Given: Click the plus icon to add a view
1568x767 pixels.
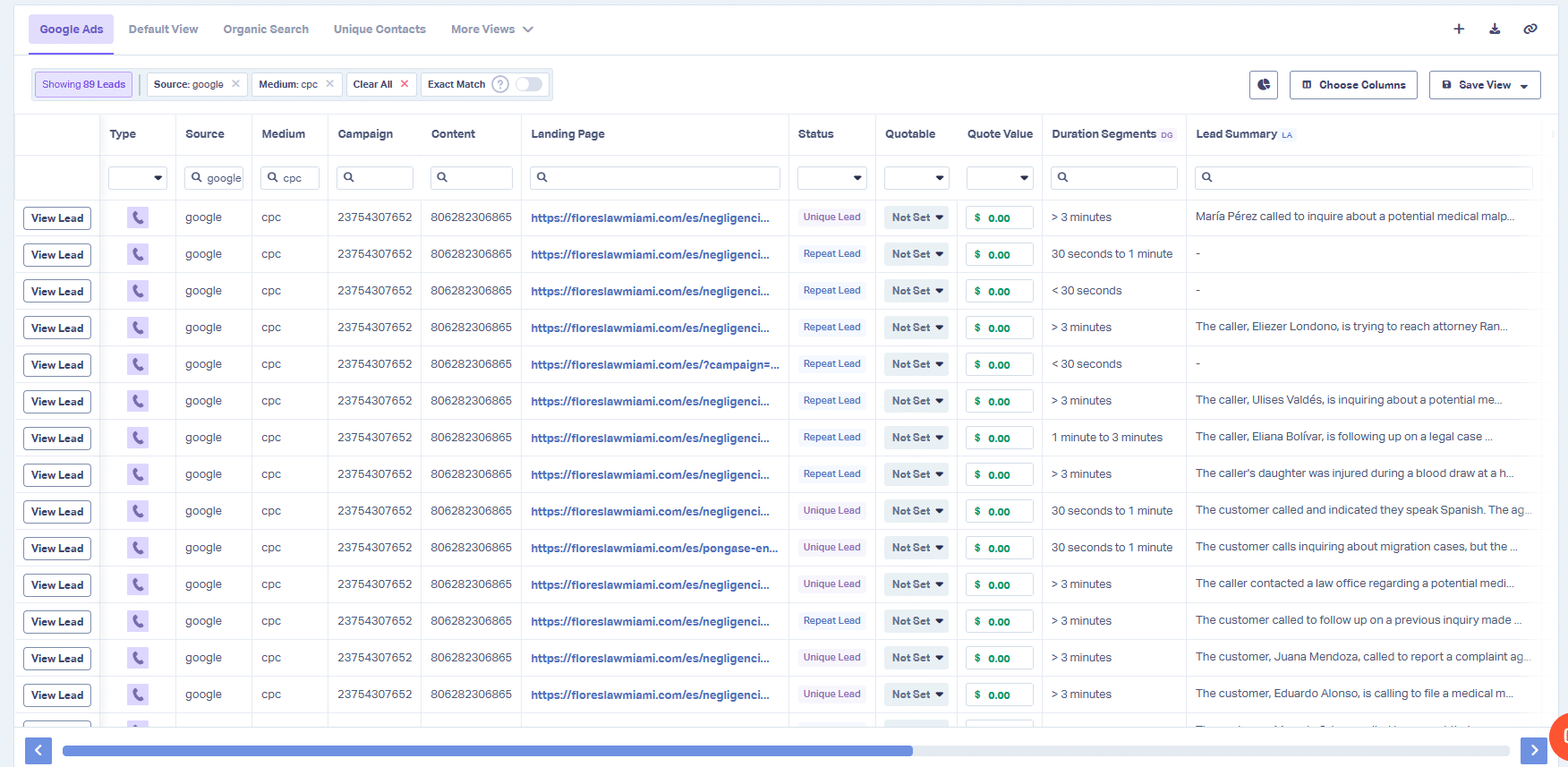Looking at the screenshot, I should pyautogui.click(x=1459, y=29).
